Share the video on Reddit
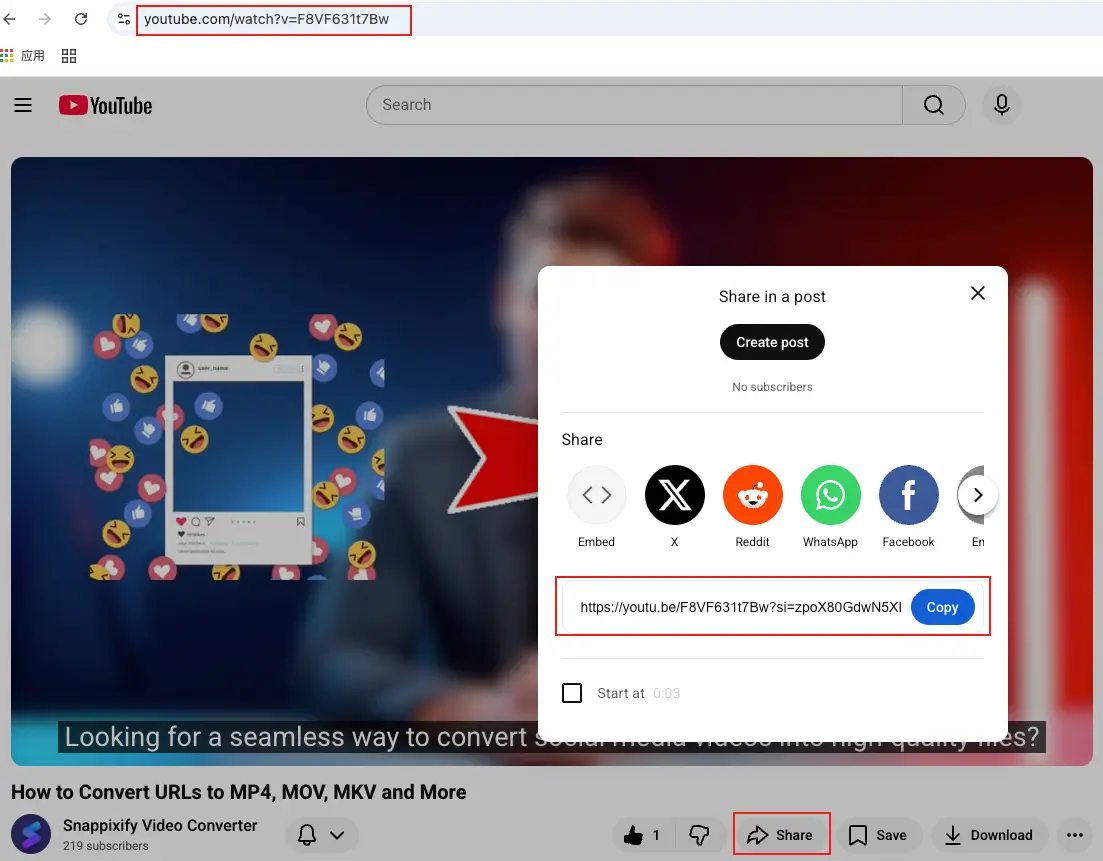1103x861 pixels. 752,495
